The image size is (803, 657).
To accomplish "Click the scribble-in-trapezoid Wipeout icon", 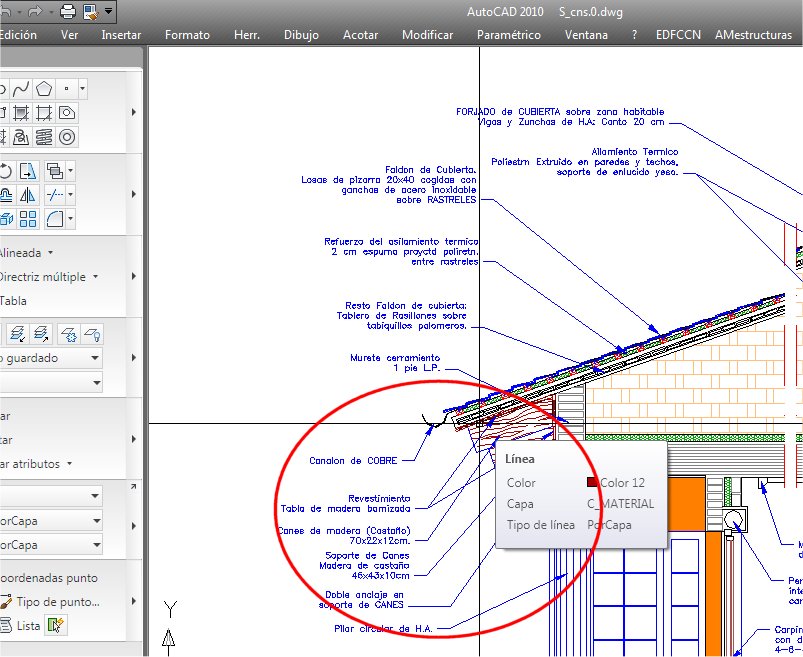I will (21, 137).
